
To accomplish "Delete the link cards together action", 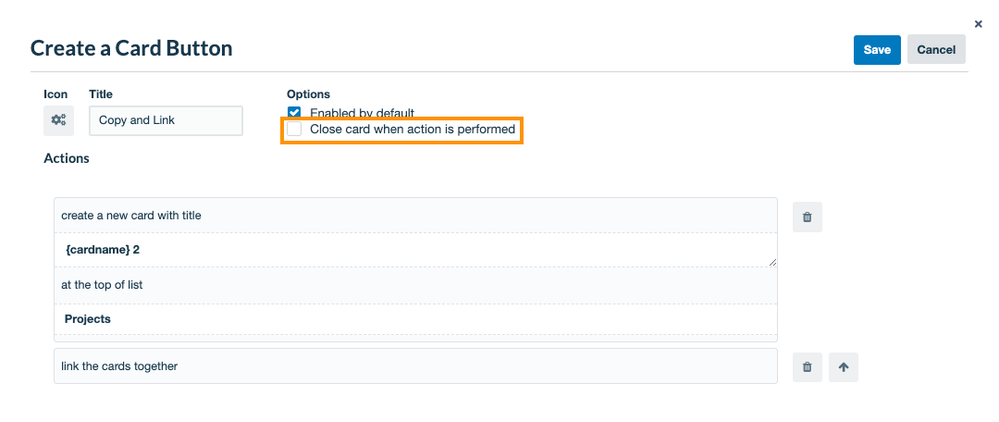I will tap(807, 367).
